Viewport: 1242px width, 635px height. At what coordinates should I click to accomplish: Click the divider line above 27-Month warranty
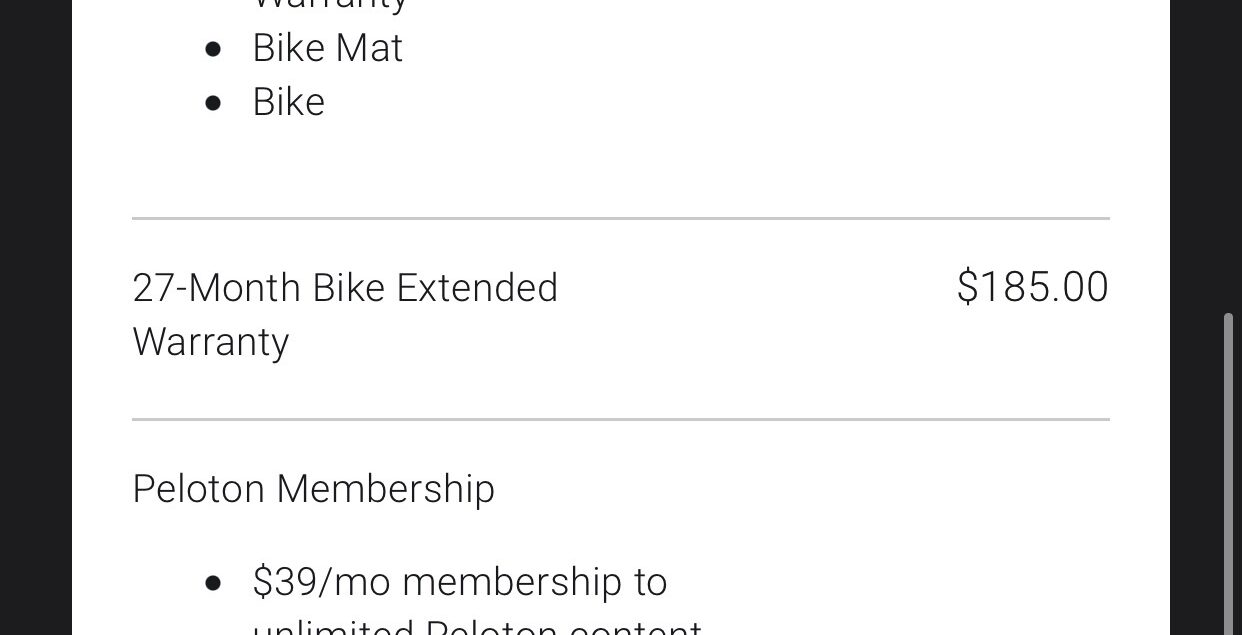pyautogui.click(x=621, y=218)
